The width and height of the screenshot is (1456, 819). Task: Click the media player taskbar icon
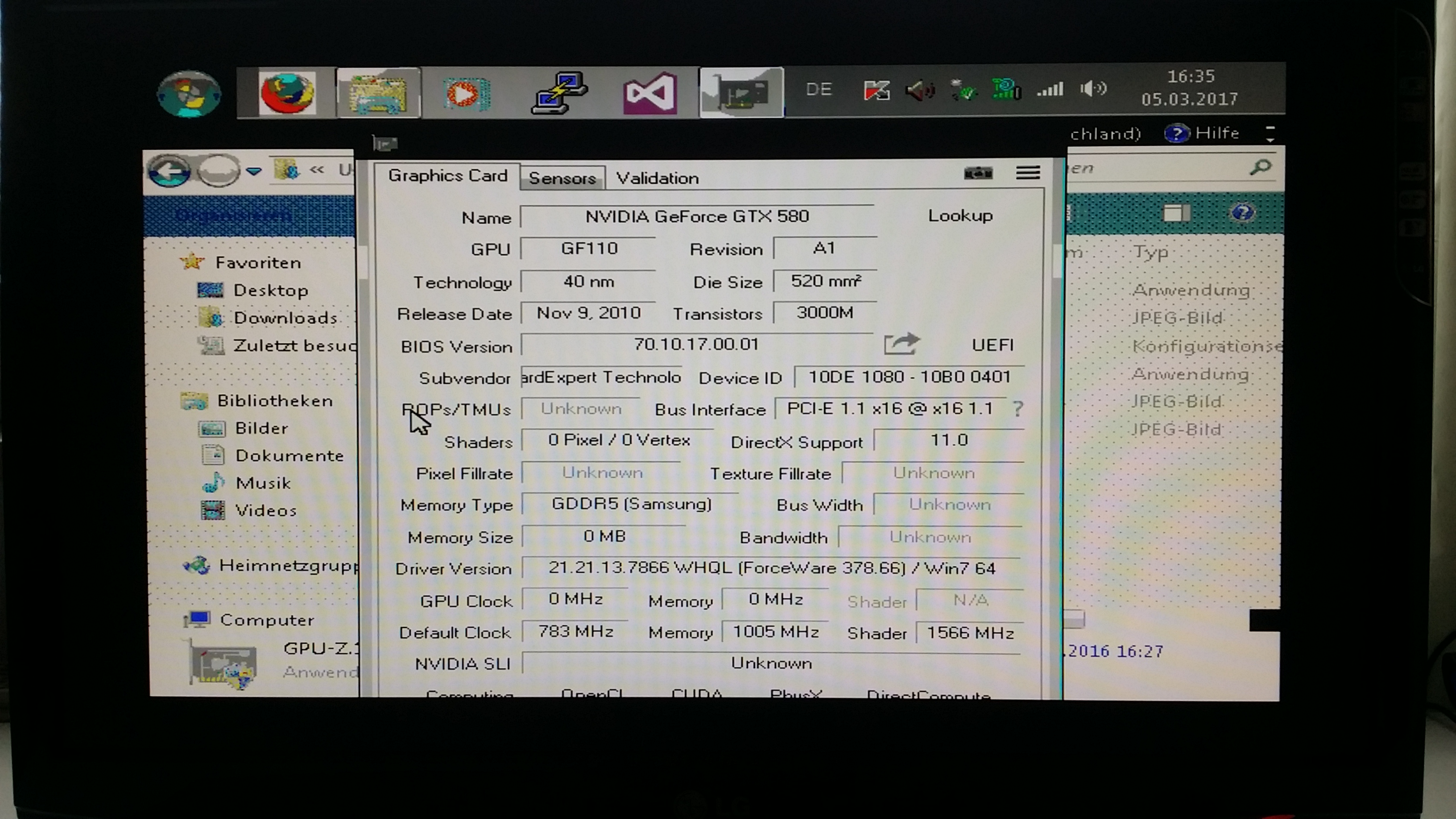(467, 93)
